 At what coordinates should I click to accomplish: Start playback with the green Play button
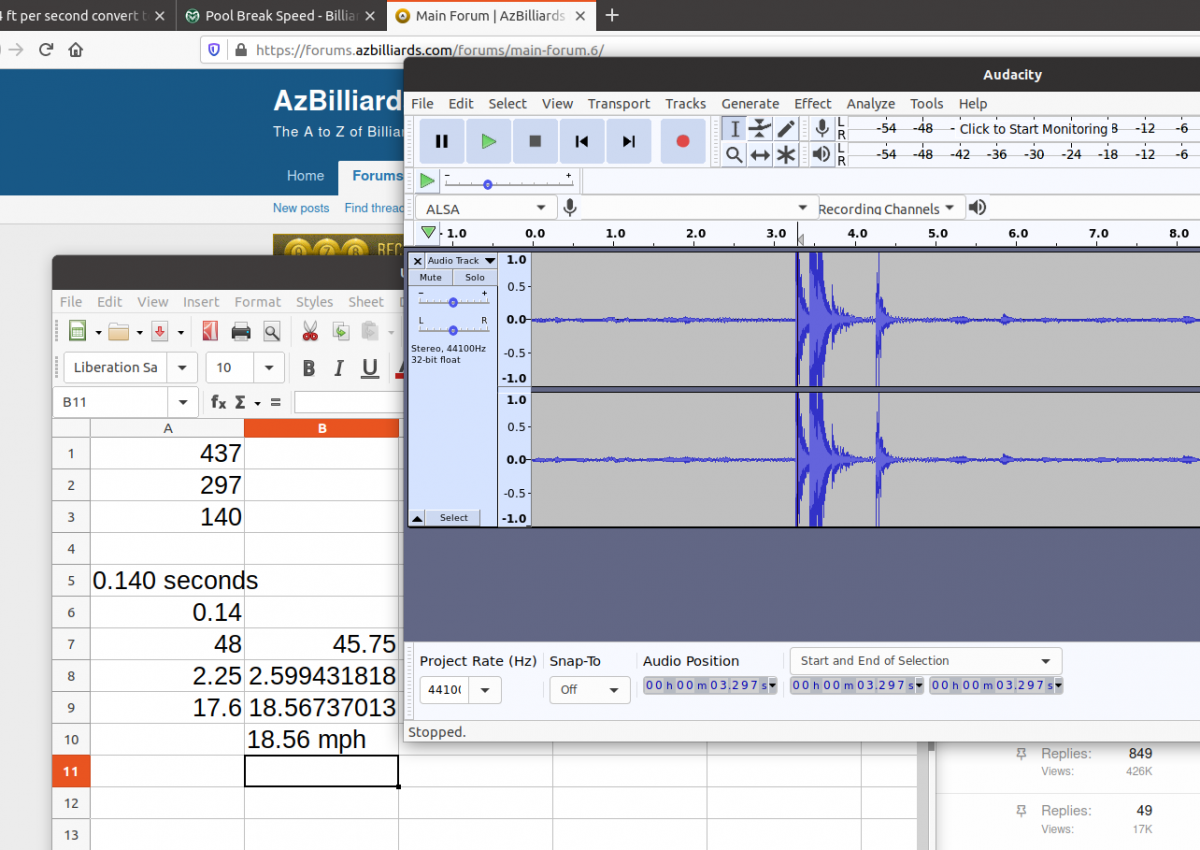click(x=488, y=141)
